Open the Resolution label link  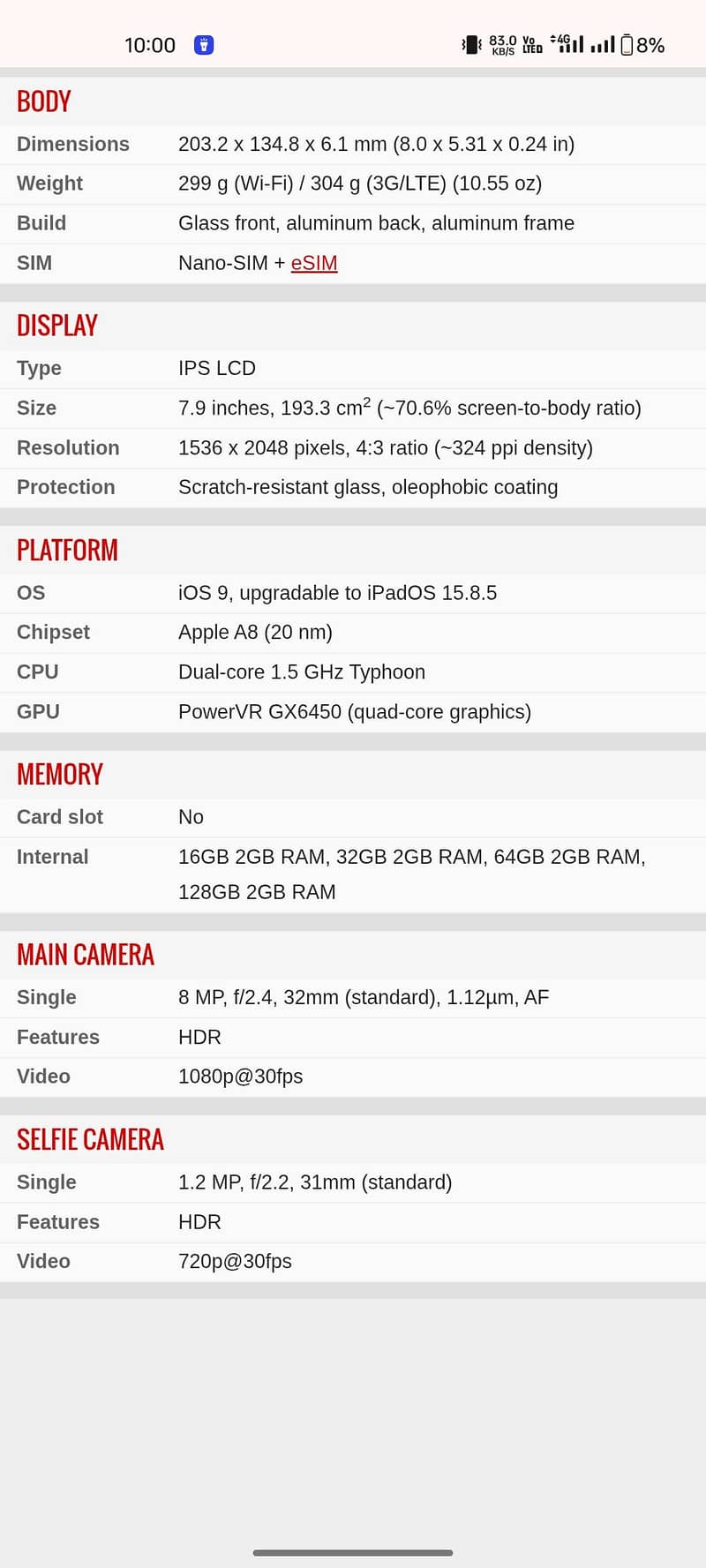point(68,448)
